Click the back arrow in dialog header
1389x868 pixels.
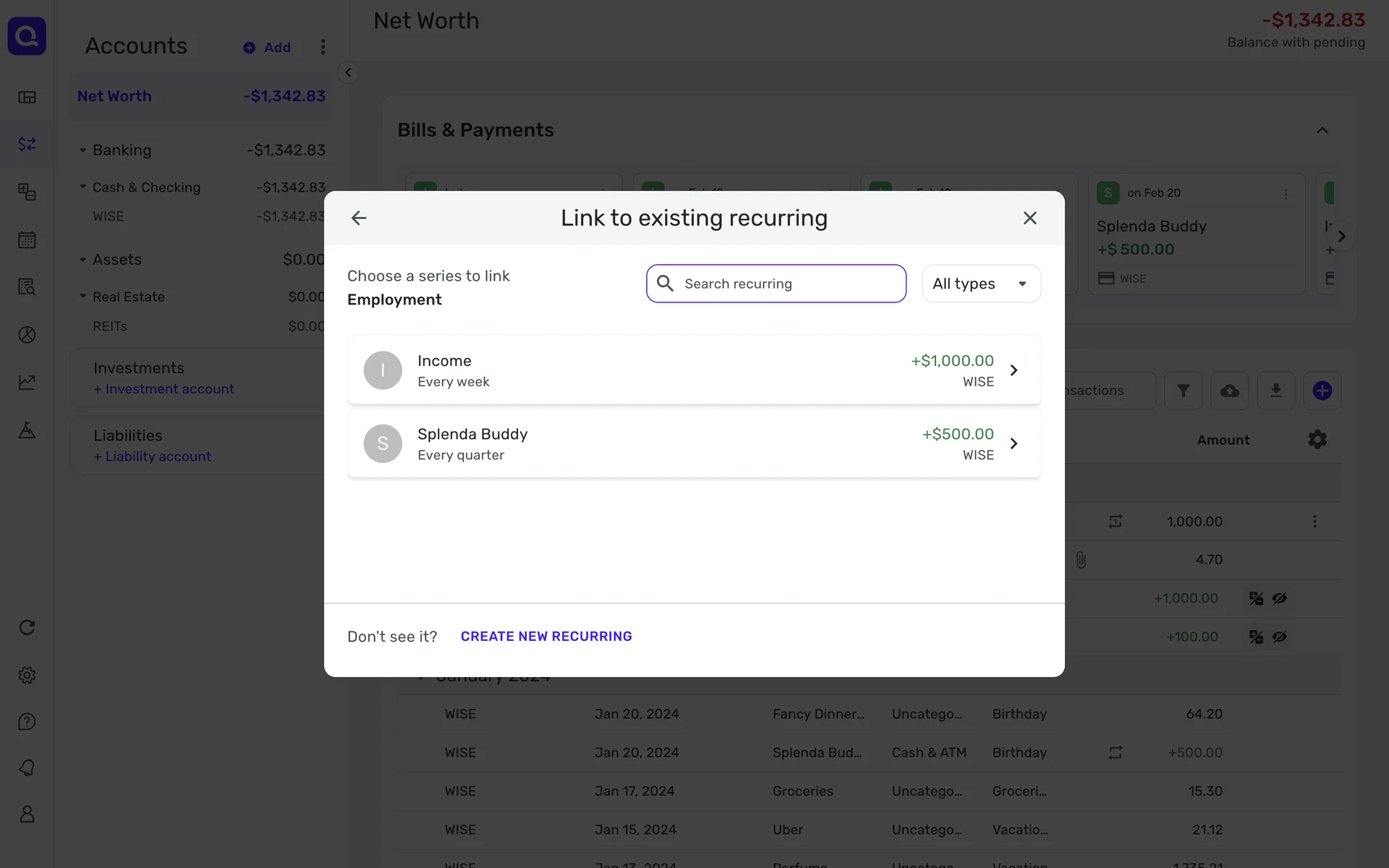click(359, 218)
